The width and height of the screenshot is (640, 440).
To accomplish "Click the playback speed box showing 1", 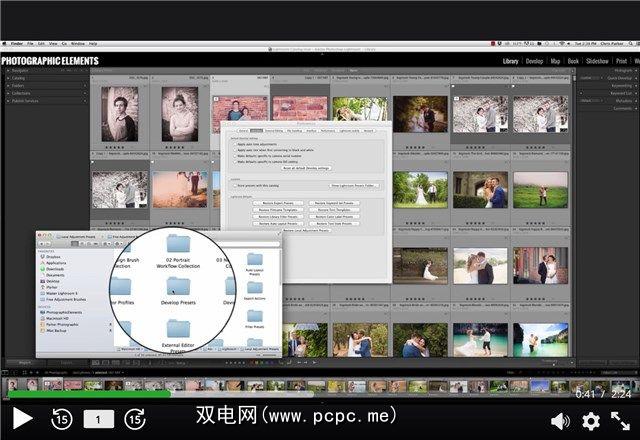I will pyautogui.click(x=98, y=419).
